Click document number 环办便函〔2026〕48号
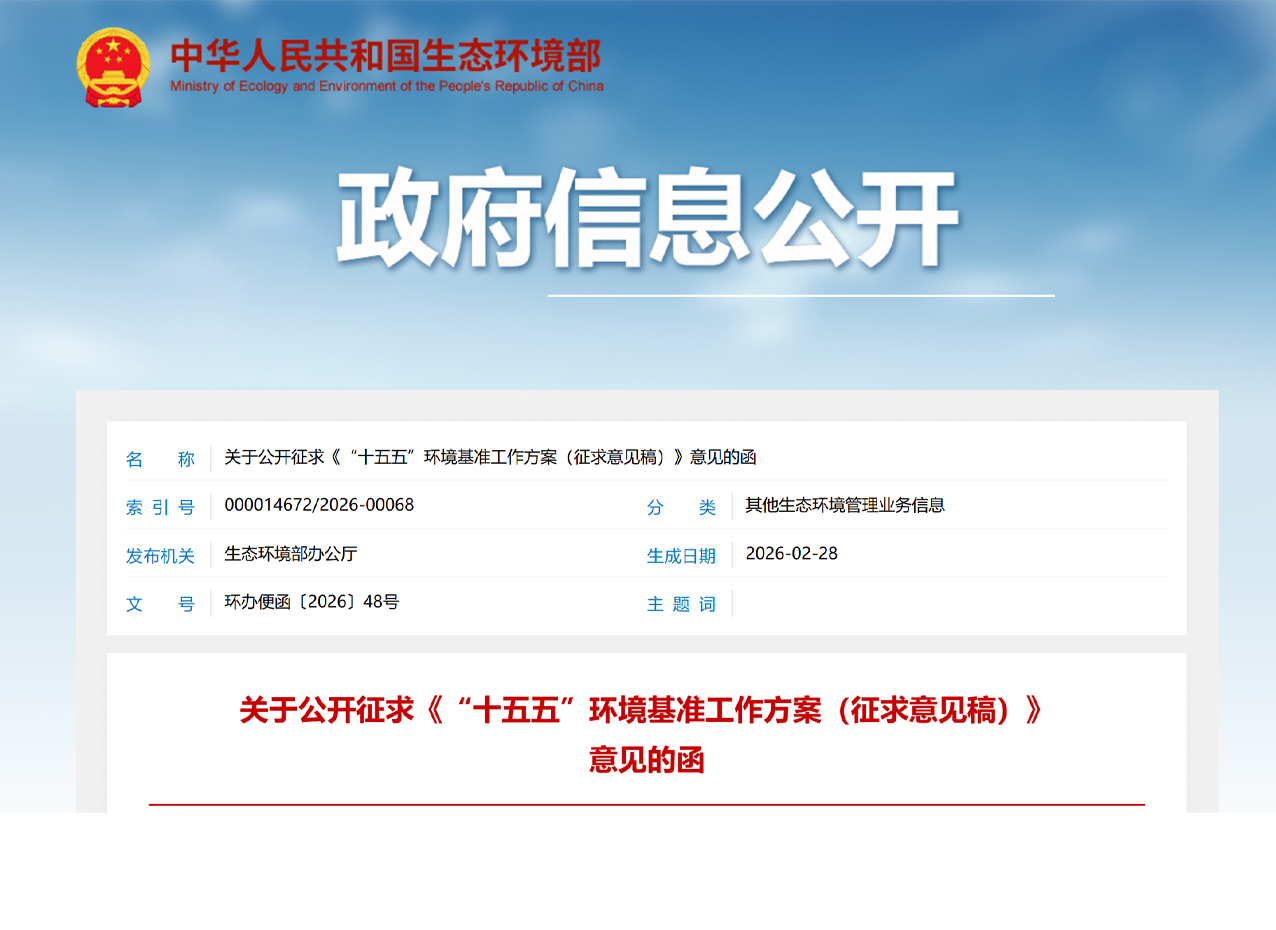Screen dimensions: 1276x930 pyautogui.click(x=311, y=601)
